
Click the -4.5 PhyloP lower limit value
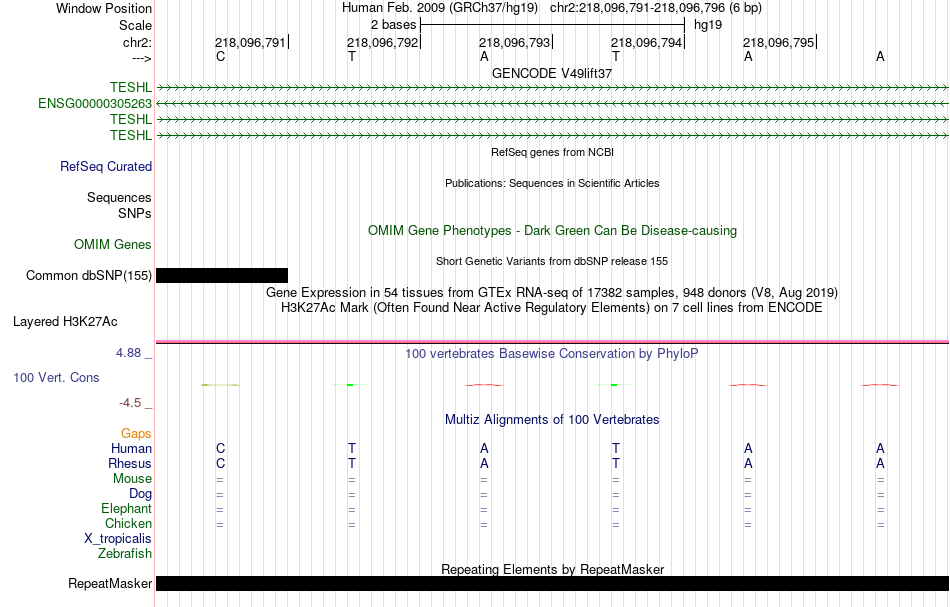(130, 403)
